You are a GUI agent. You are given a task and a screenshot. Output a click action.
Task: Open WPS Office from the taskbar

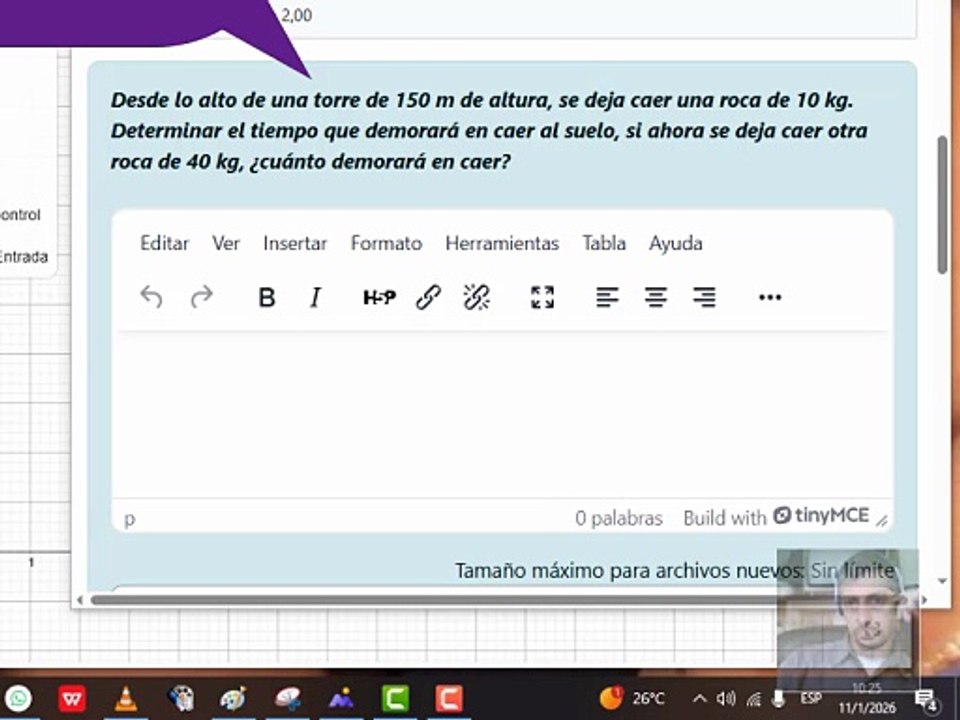[x=72, y=698]
